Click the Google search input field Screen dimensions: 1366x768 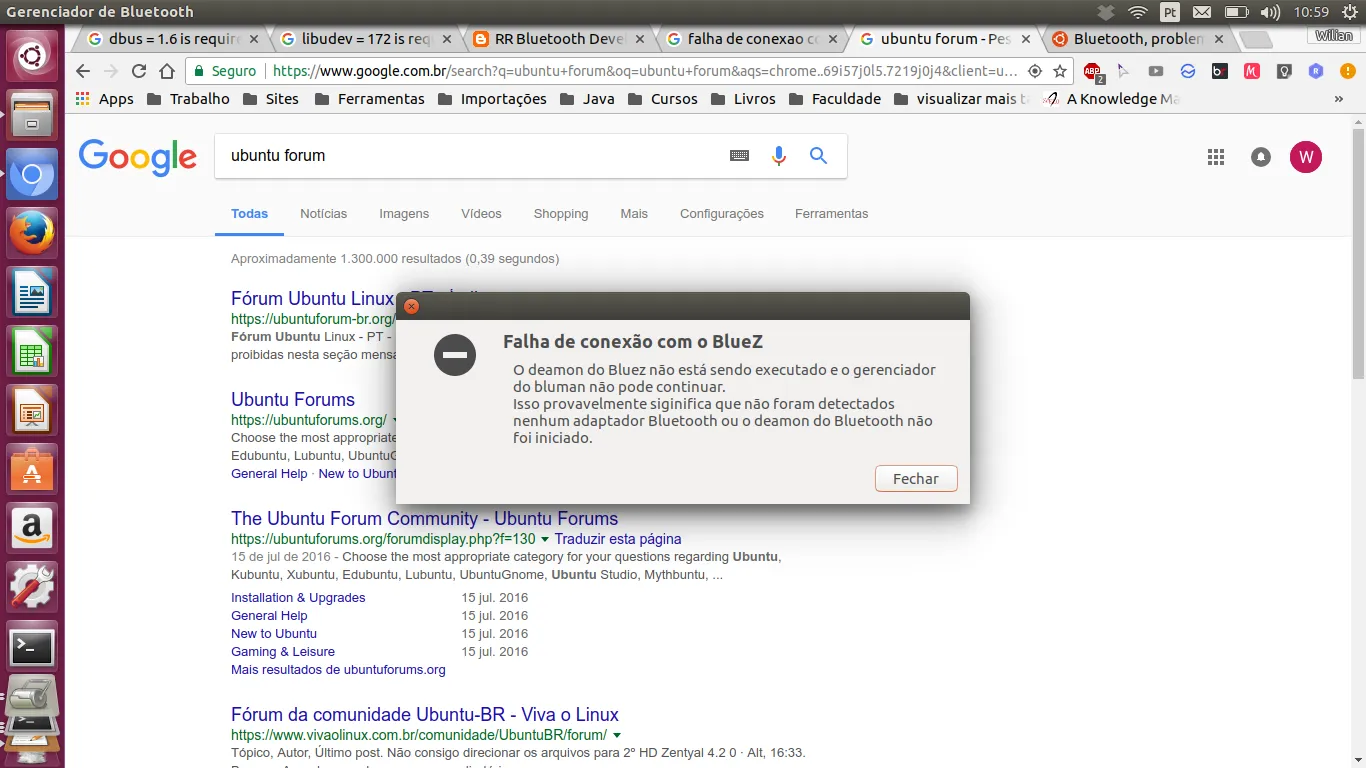click(x=470, y=156)
